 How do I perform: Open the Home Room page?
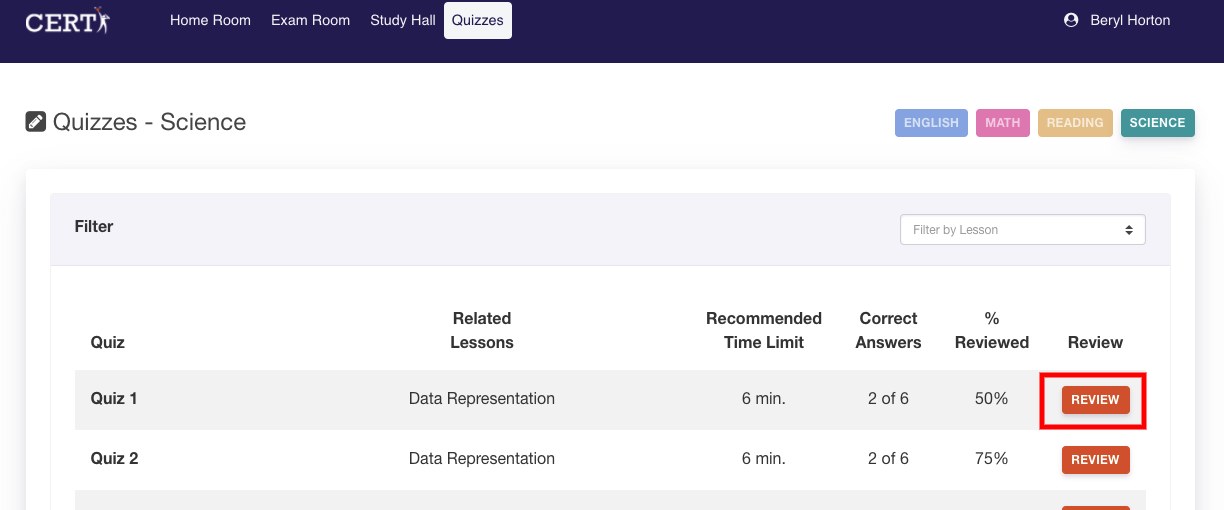click(210, 20)
